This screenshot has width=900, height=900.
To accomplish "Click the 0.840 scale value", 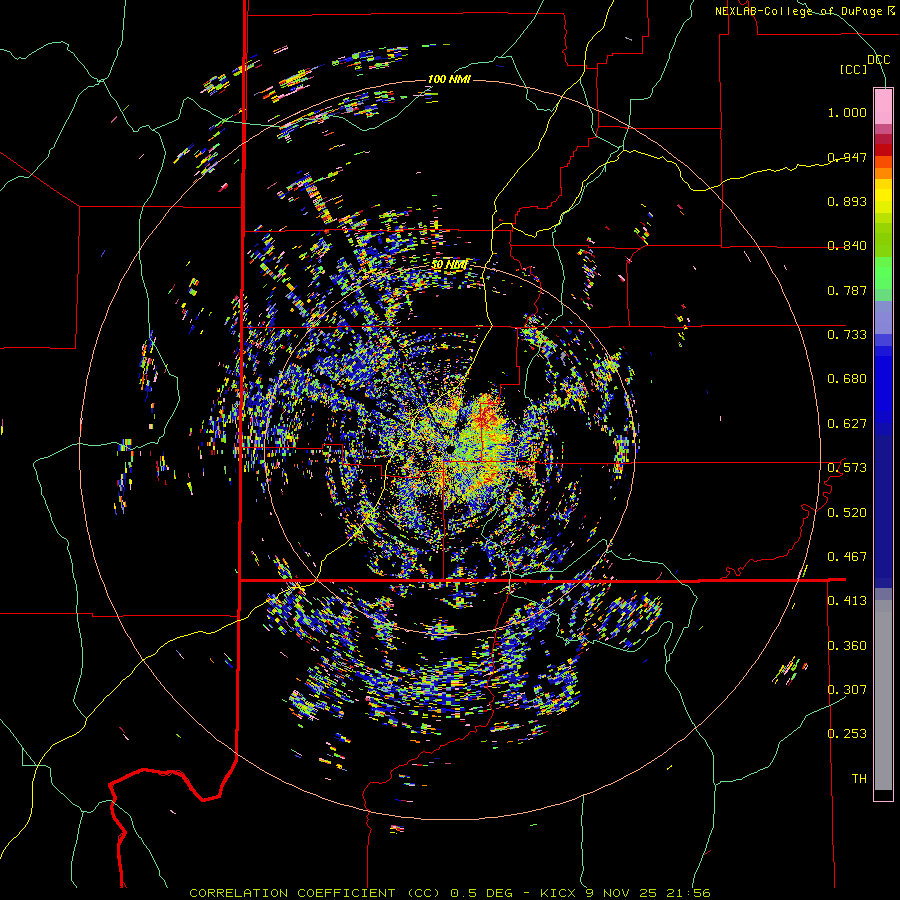I will pyautogui.click(x=847, y=246).
